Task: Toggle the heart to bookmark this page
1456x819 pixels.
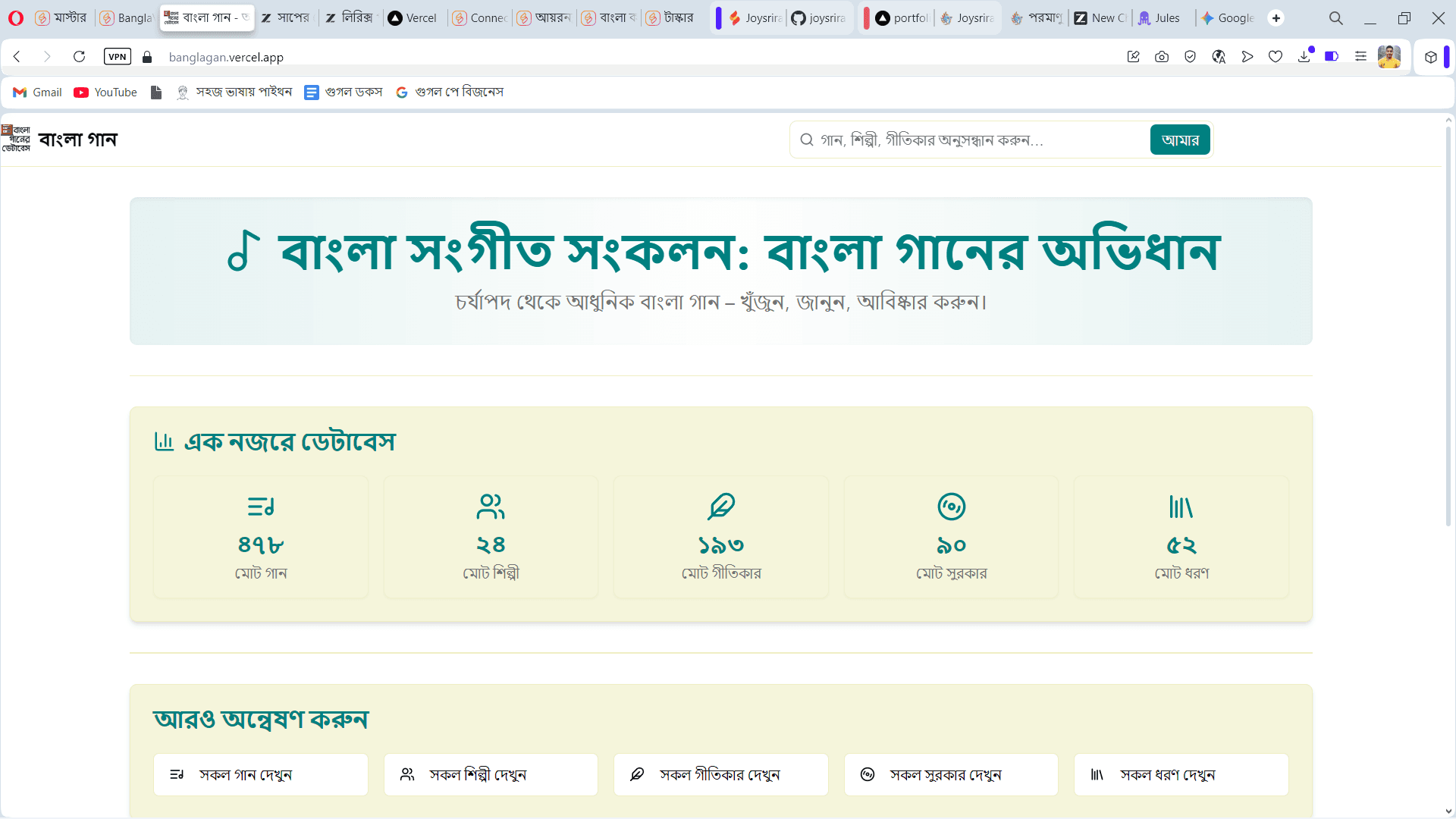Action: (x=1276, y=56)
